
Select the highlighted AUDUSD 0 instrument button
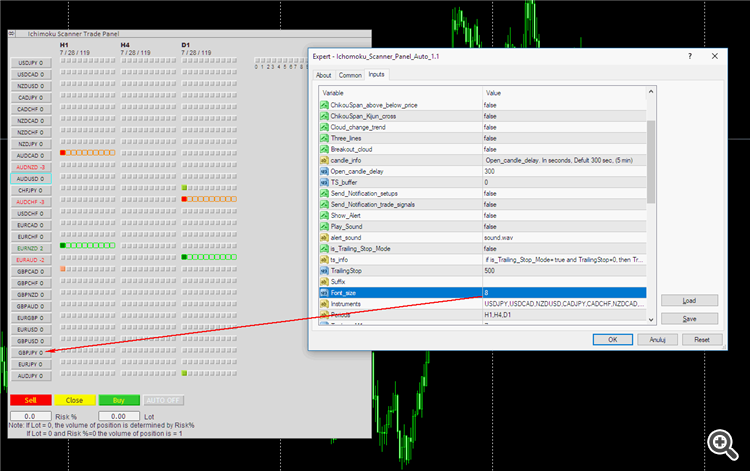31,179
